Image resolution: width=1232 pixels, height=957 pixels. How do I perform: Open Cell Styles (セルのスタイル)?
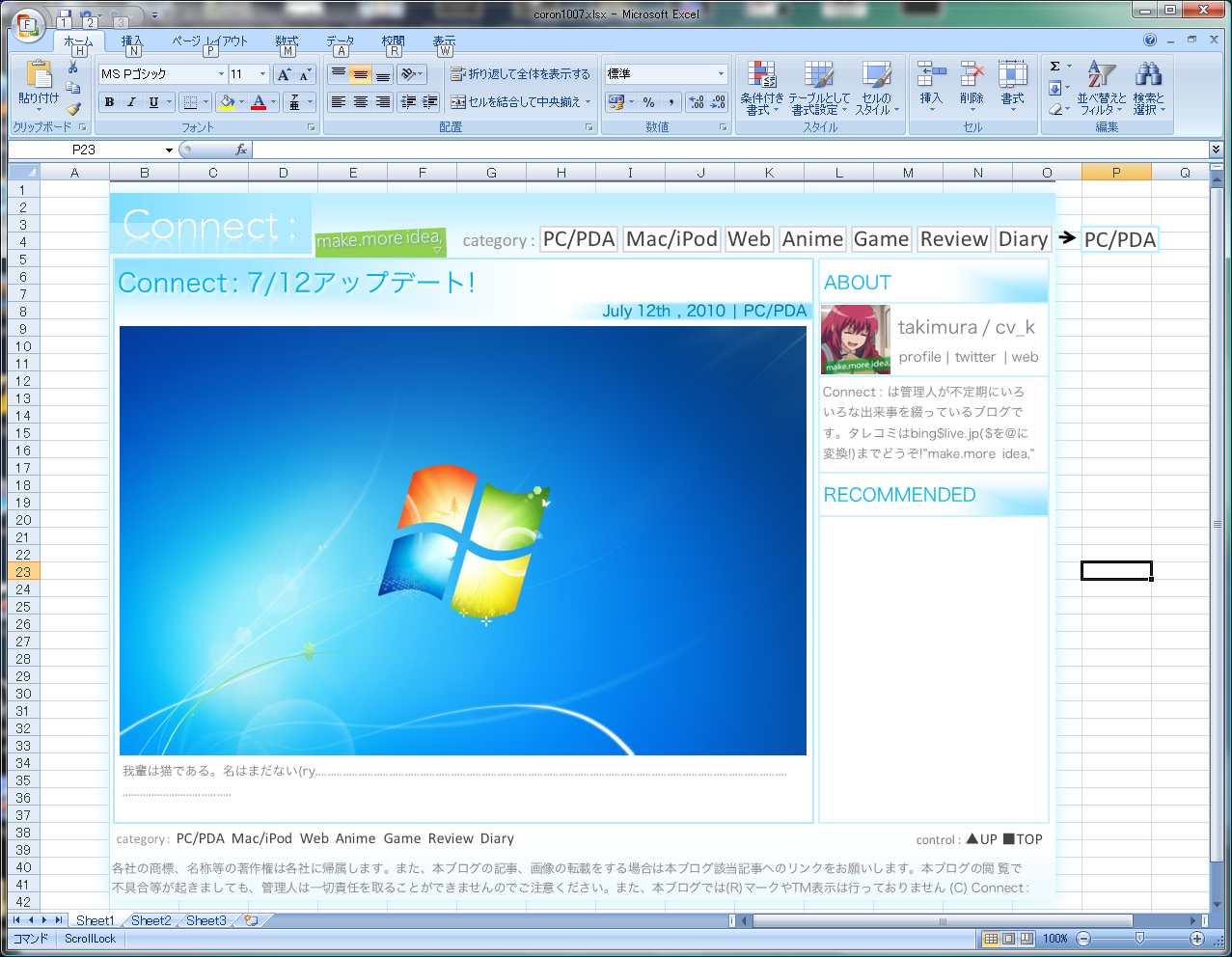click(877, 89)
